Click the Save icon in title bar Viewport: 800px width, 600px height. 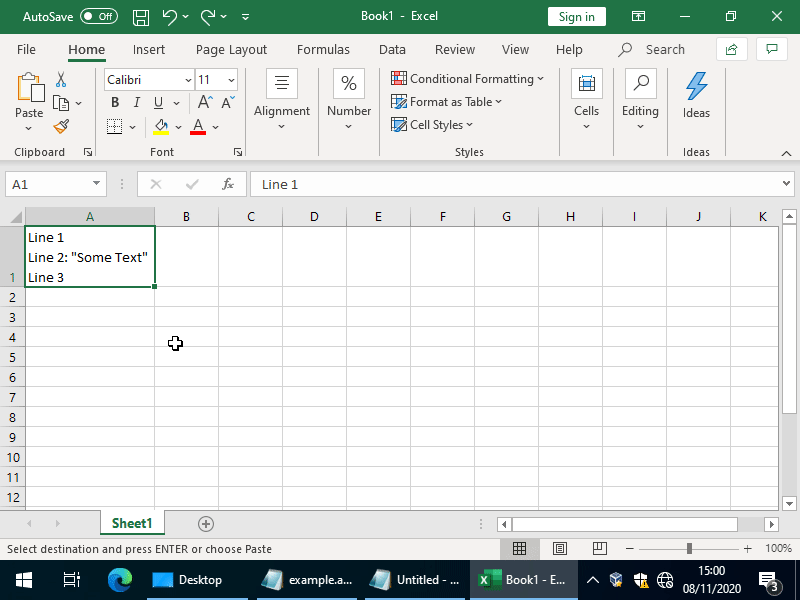(141, 17)
